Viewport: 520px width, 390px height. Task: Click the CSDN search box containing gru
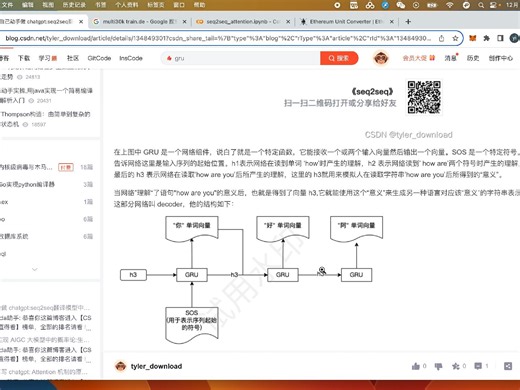coord(240,58)
